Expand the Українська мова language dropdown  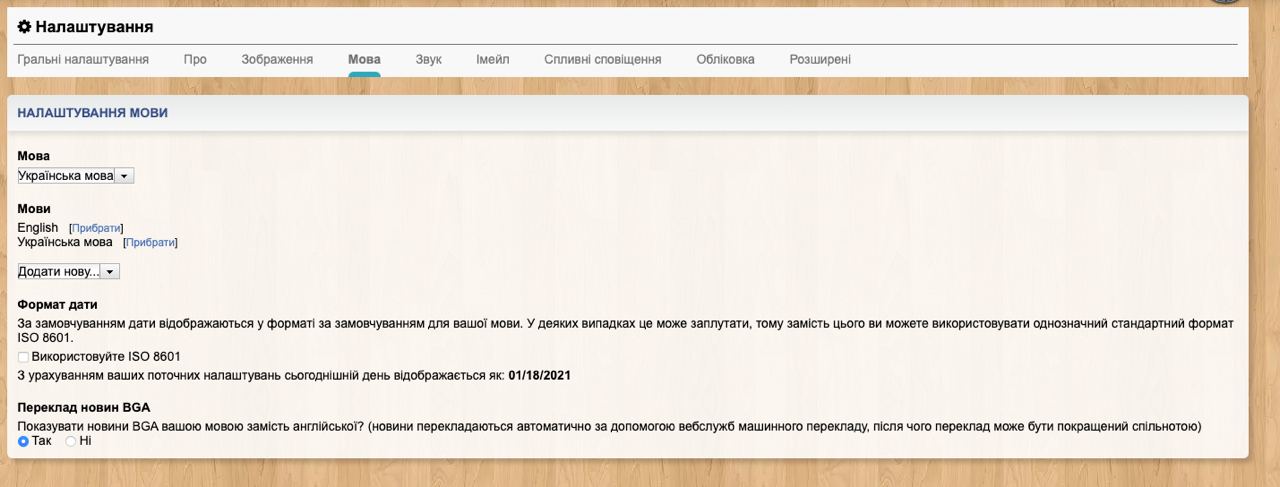[76, 176]
